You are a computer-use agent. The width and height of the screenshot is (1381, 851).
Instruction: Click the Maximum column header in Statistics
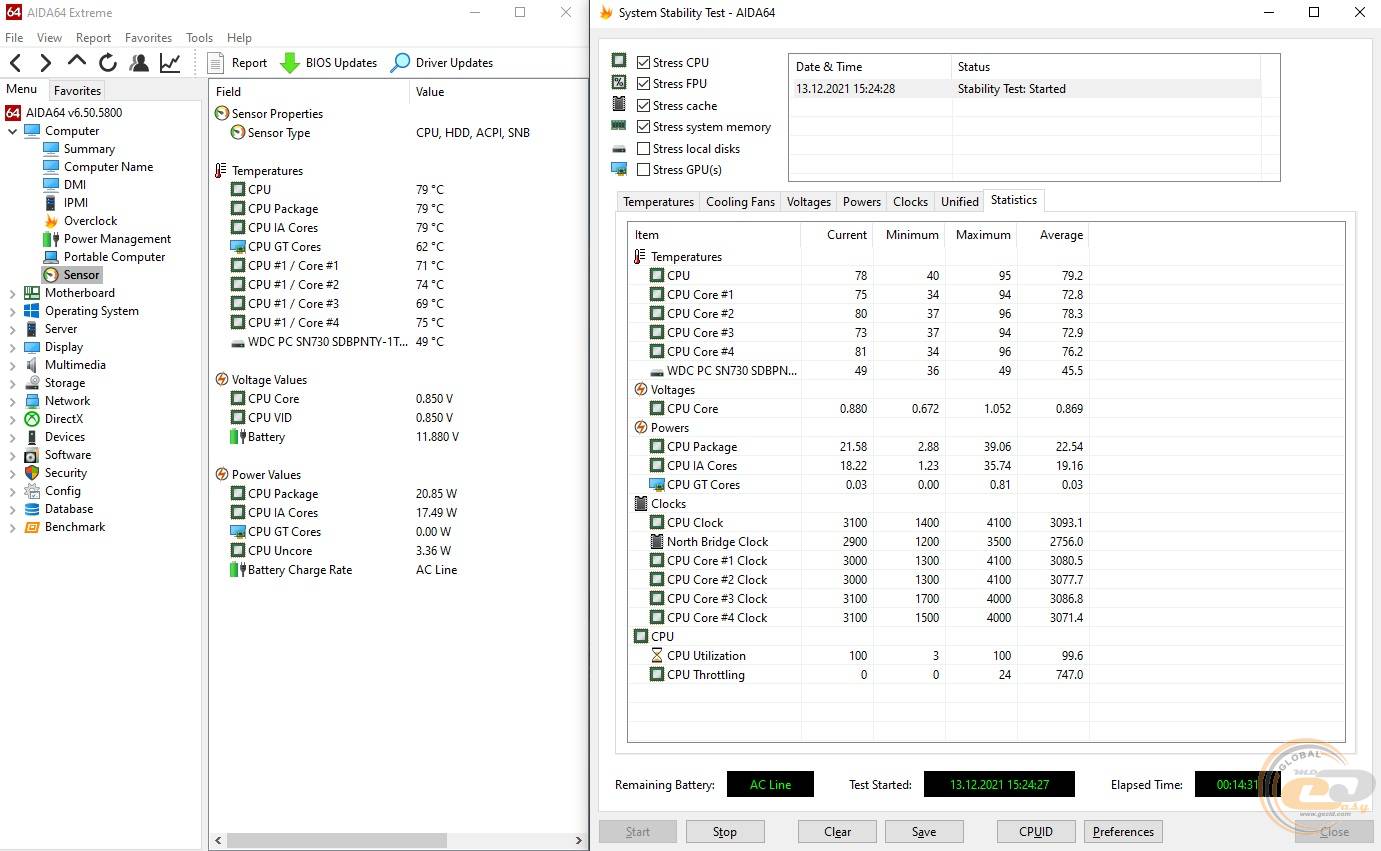coord(982,235)
